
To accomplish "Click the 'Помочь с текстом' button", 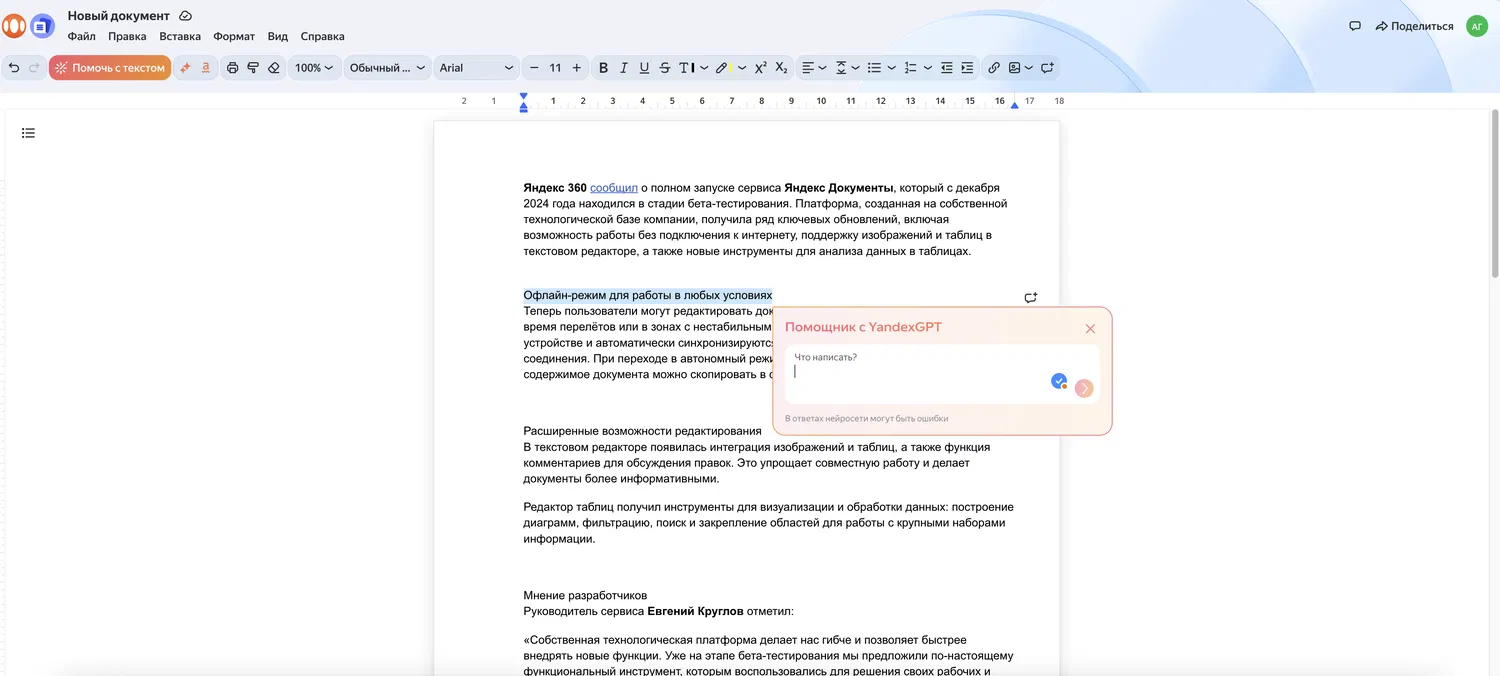I will coord(110,68).
